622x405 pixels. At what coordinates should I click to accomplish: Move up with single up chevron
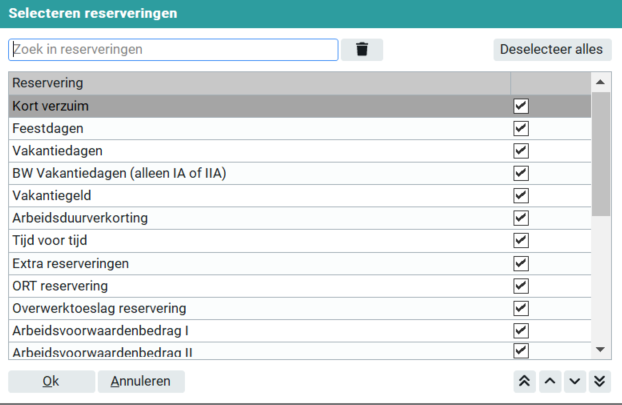pos(548,381)
